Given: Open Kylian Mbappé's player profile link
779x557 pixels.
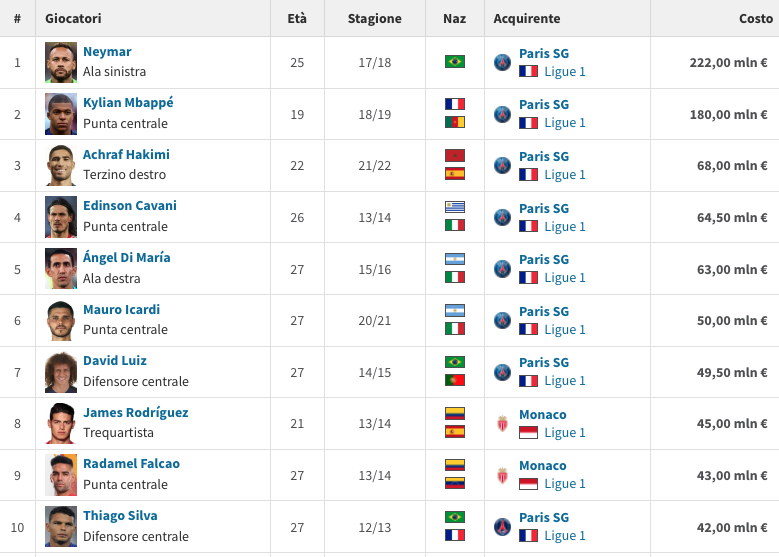Looking at the screenshot, I should 128,103.
